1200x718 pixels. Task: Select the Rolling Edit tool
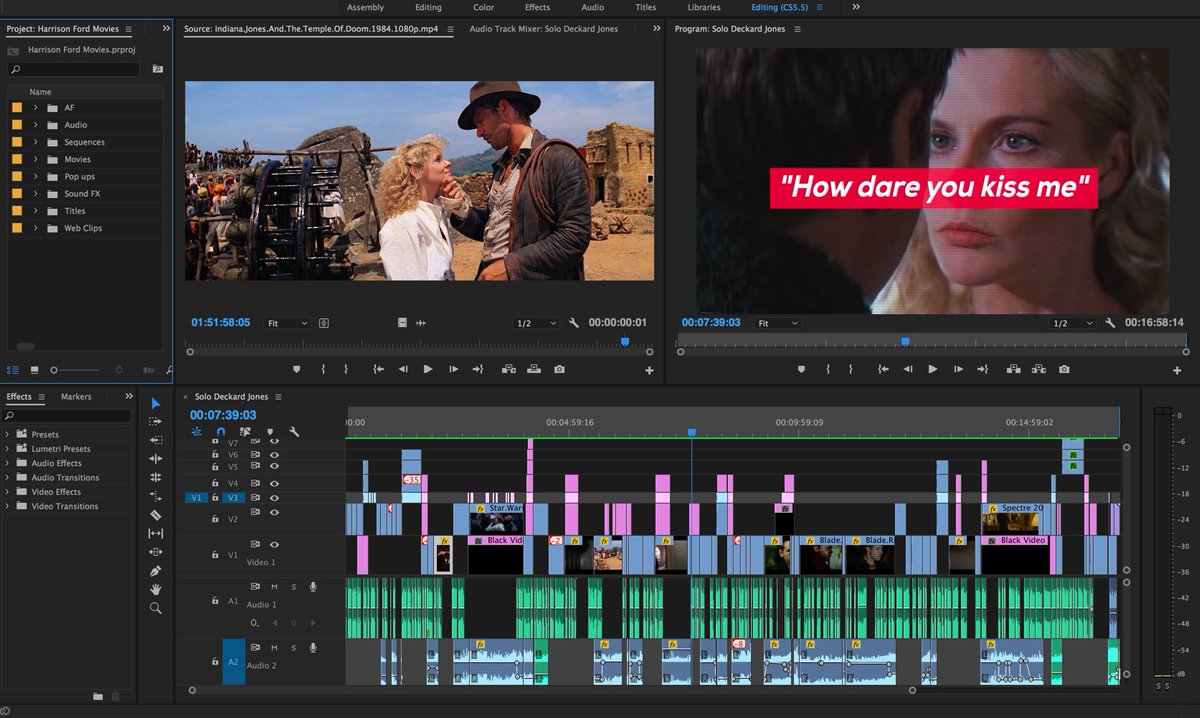pyautogui.click(x=156, y=477)
